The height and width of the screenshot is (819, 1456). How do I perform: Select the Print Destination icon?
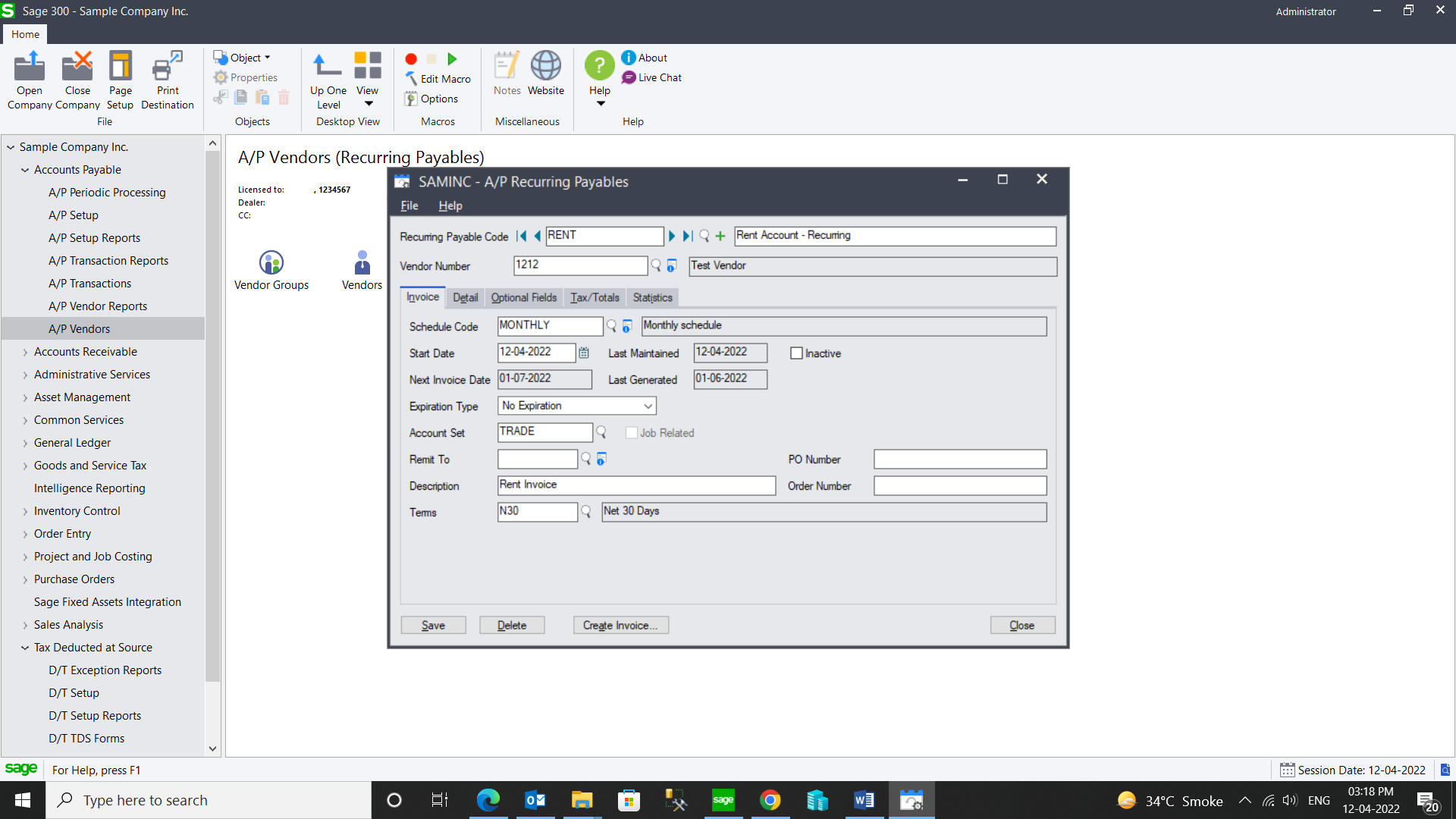[x=167, y=70]
